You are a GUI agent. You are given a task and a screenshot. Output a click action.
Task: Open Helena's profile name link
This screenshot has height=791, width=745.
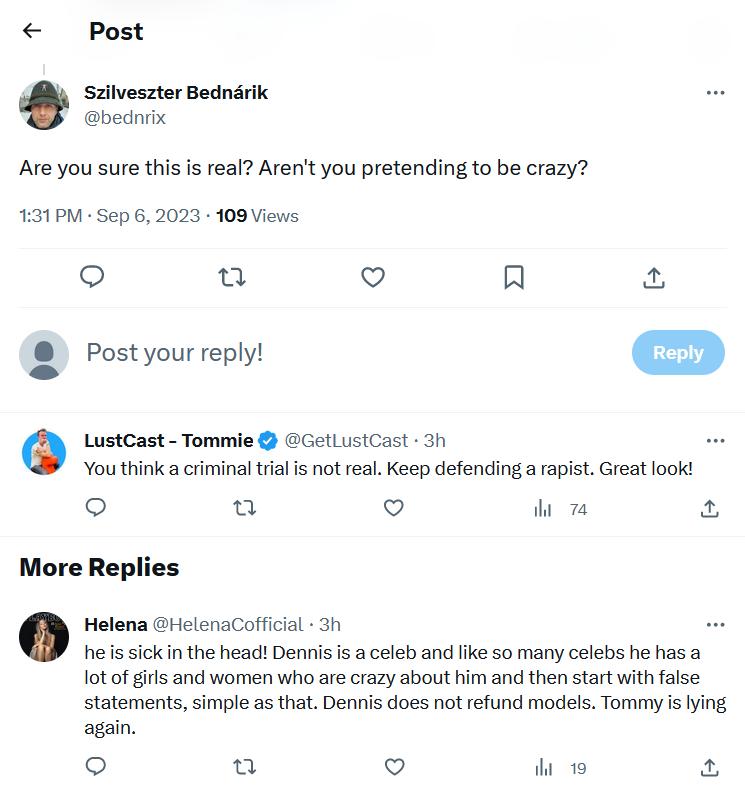[115, 624]
